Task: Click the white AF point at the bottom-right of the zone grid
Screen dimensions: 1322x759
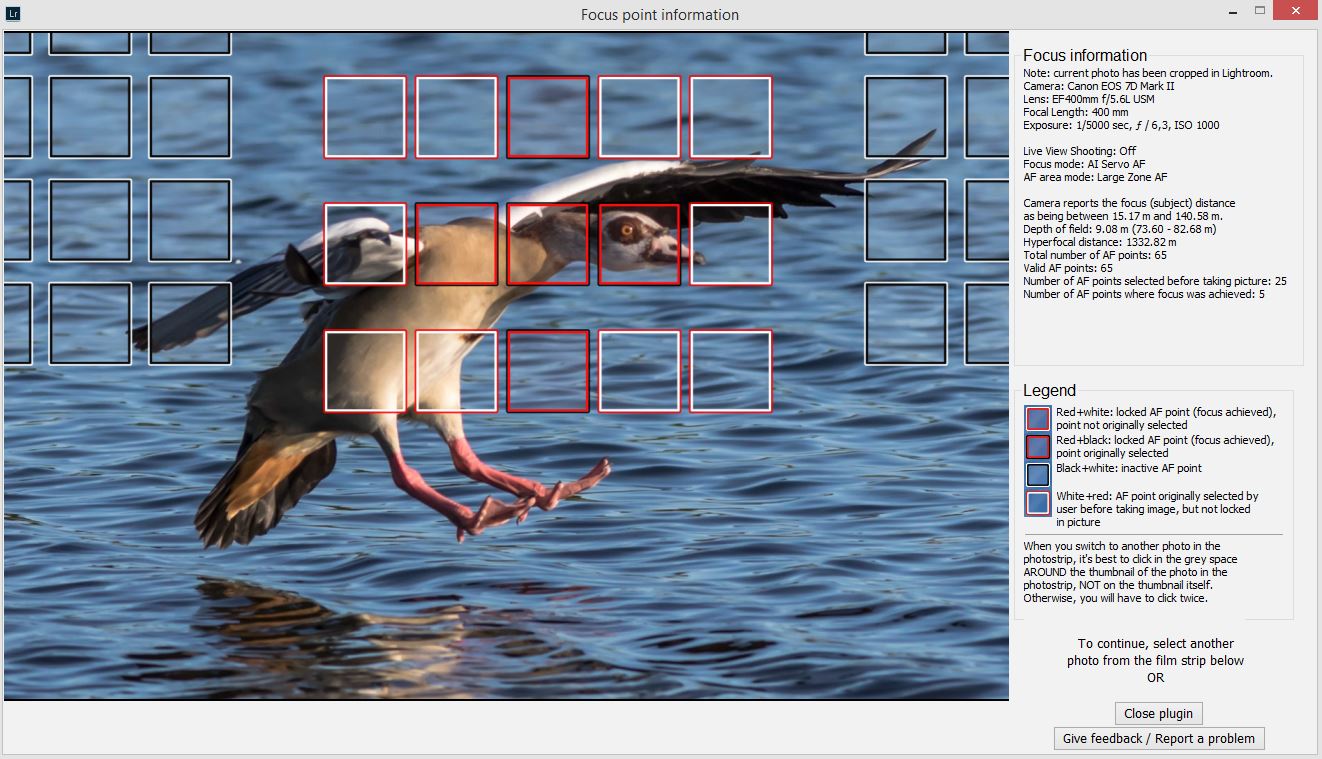Action: 730,371
